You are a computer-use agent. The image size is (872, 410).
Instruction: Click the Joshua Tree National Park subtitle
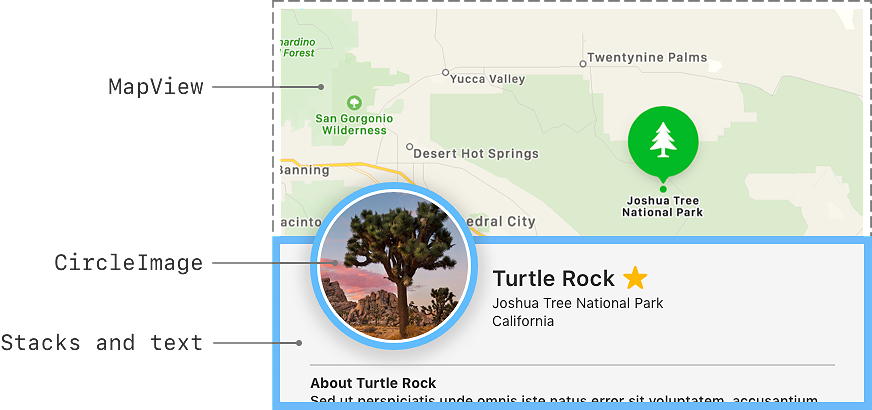(x=577, y=303)
